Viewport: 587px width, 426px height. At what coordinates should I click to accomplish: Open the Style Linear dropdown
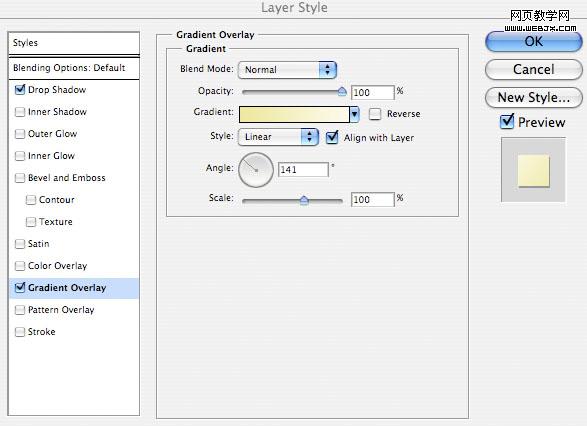(278, 137)
